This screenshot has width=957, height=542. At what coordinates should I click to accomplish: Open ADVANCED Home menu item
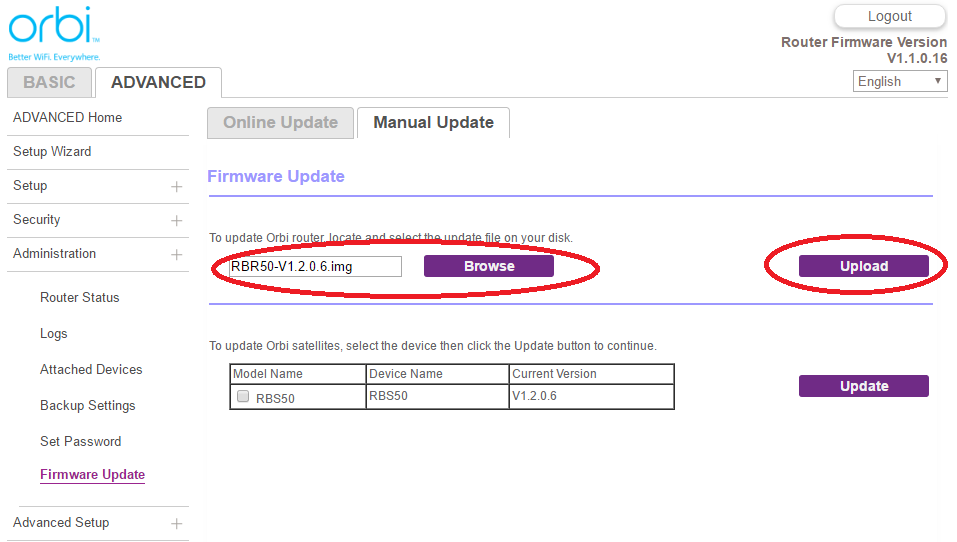click(68, 117)
